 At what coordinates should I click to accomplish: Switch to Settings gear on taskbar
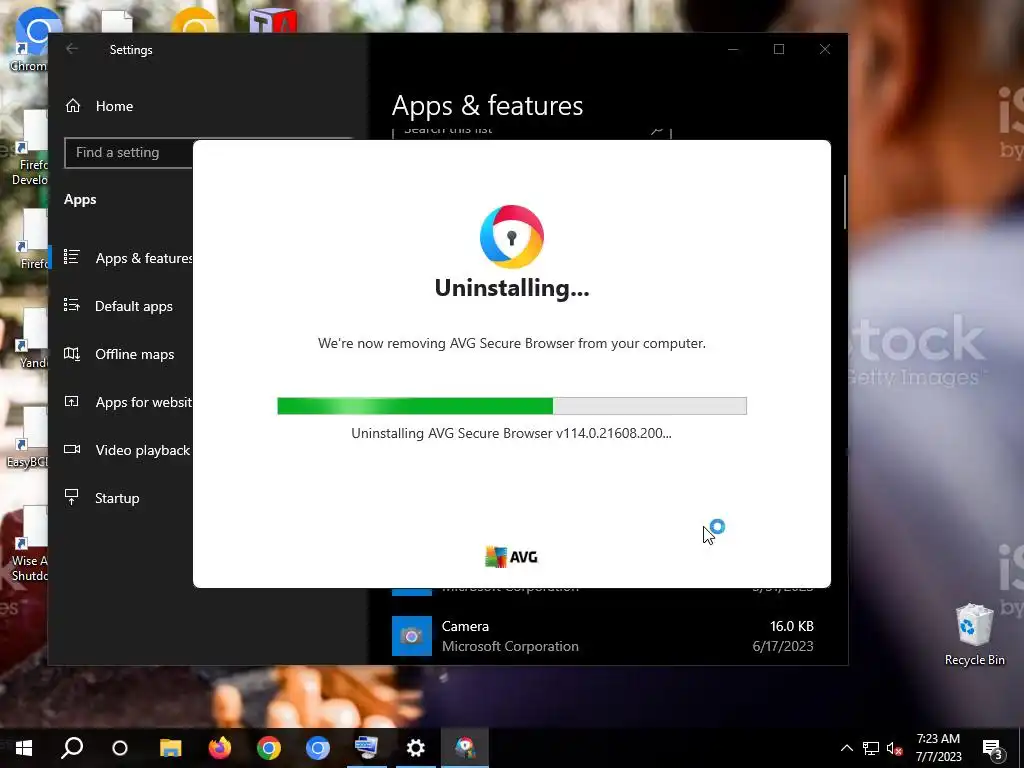coord(415,748)
